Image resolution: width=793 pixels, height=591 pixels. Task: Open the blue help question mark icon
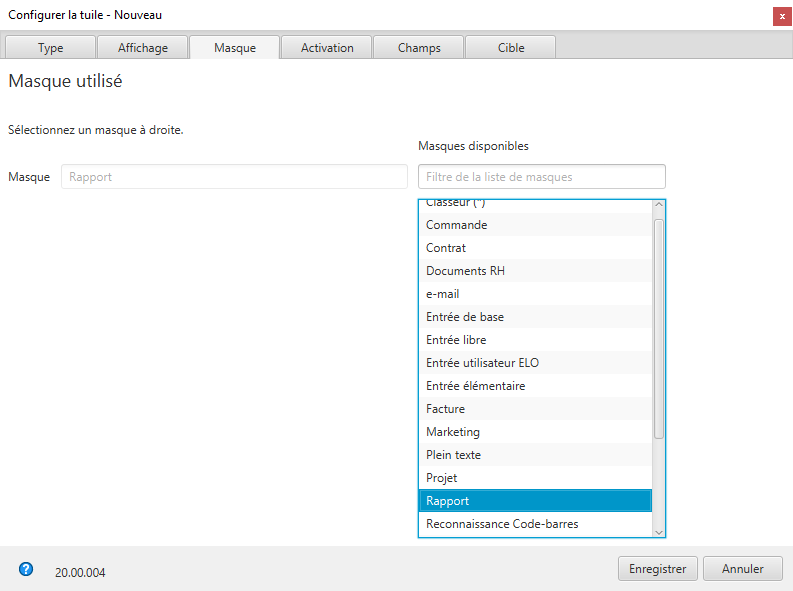pos(26,569)
